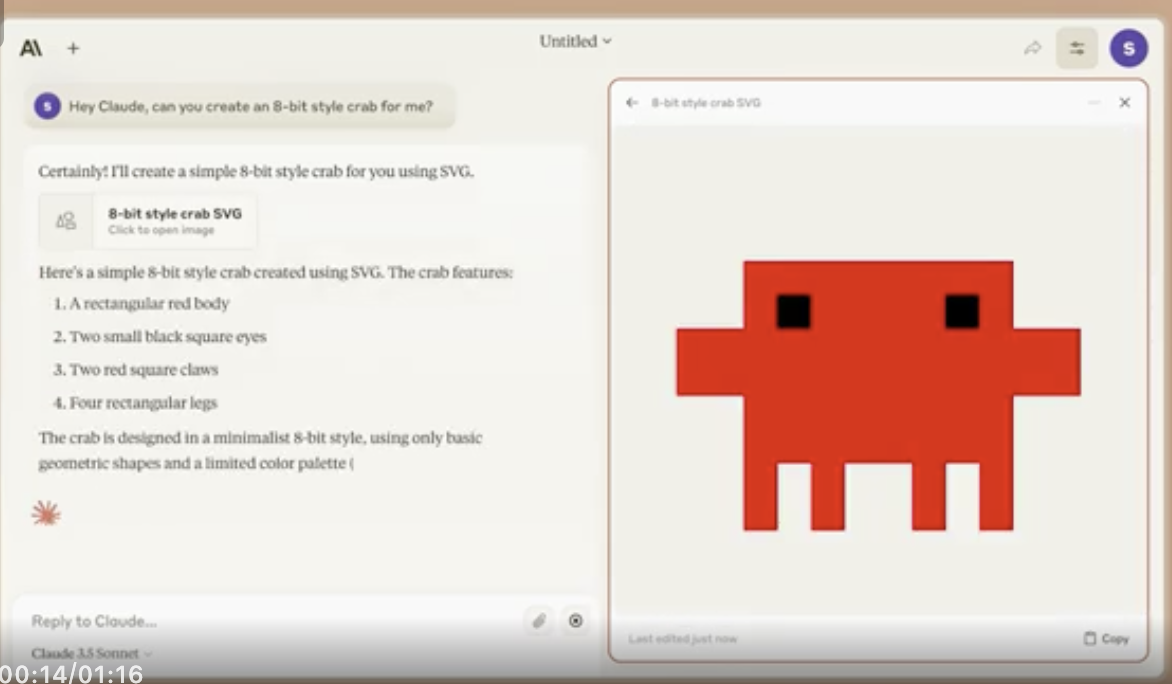Image resolution: width=1172 pixels, height=684 pixels.
Task: Start a new chat with plus icon
Action: [73, 49]
